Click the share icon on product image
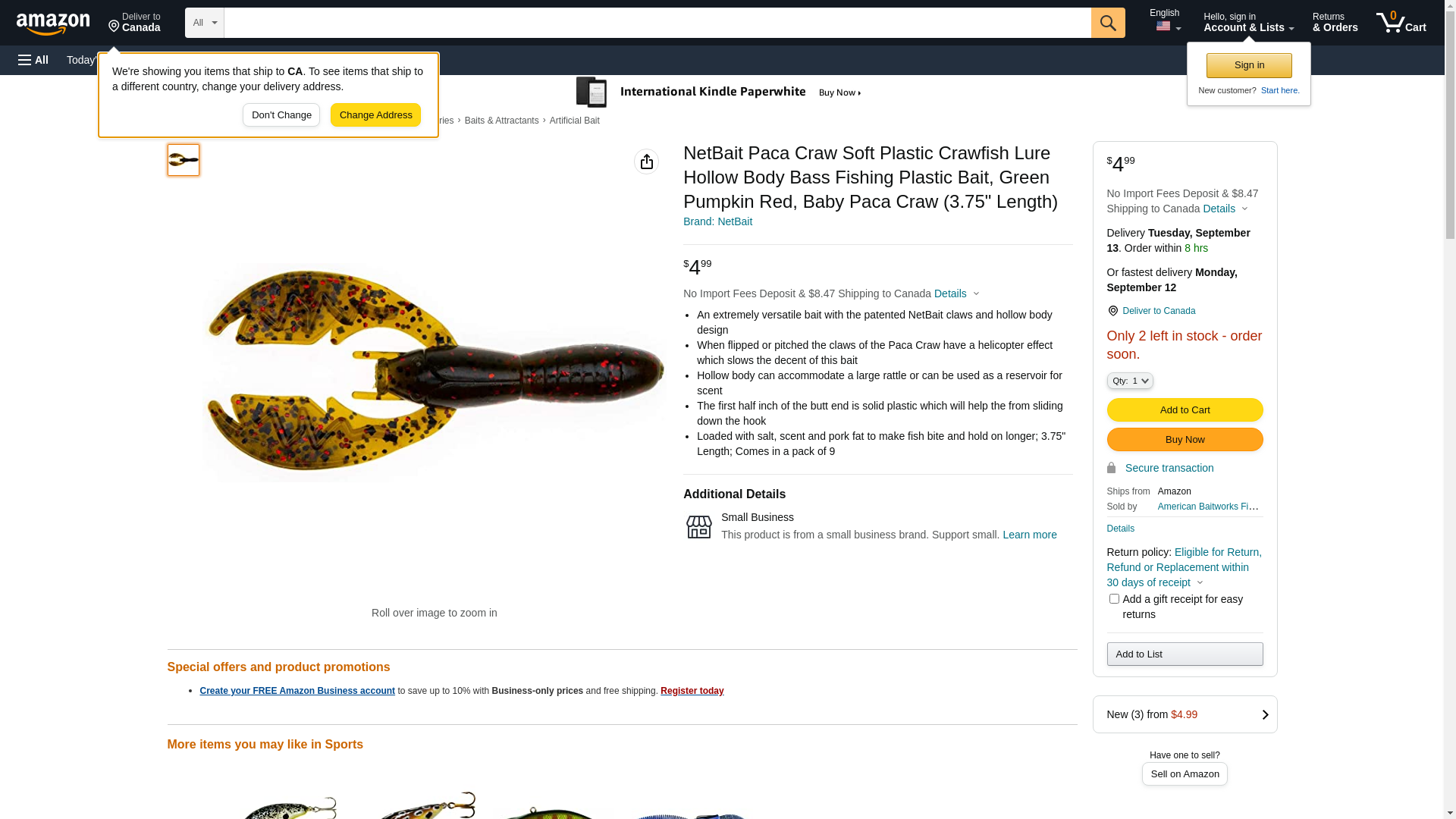1456x819 pixels. [646, 162]
